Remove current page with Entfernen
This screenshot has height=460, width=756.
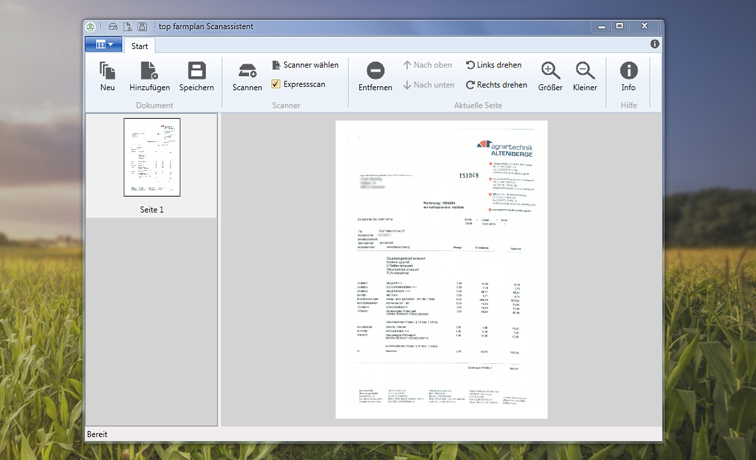(x=375, y=75)
